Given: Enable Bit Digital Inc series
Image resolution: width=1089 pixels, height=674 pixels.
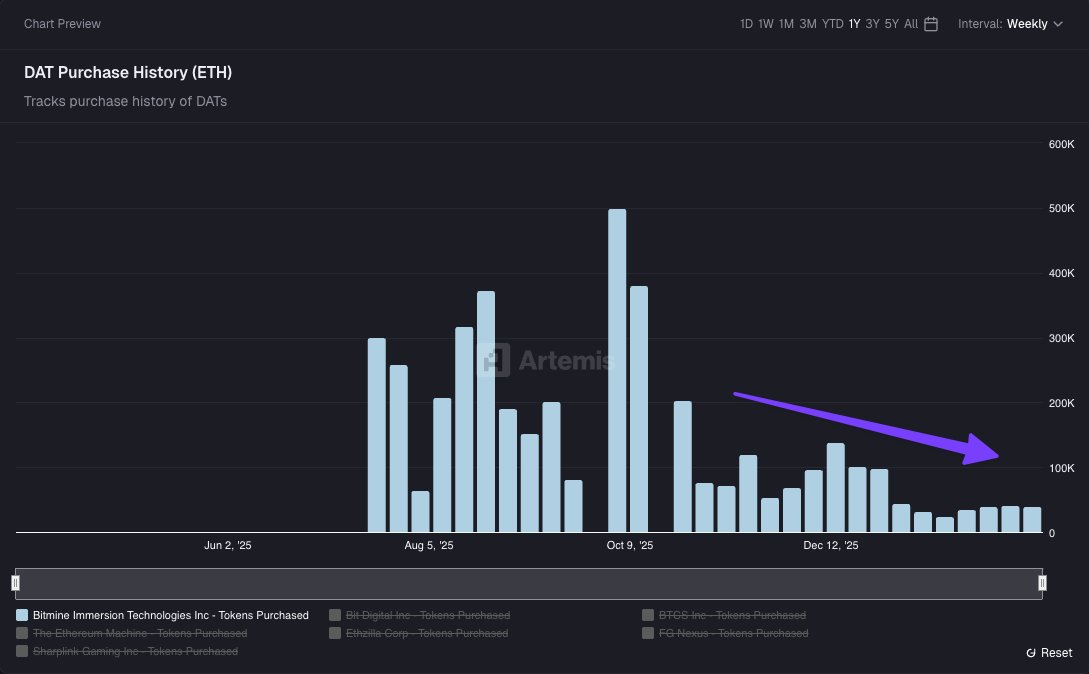Looking at the screenshot, I should tap(427, 616).
